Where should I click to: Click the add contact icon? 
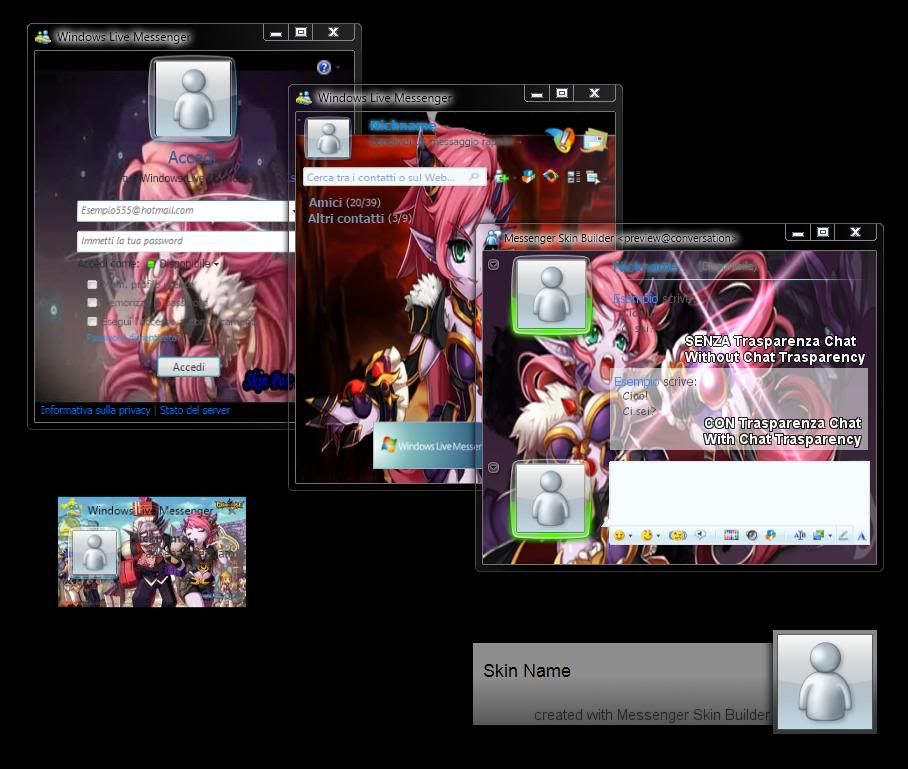[x=502, y=177]
